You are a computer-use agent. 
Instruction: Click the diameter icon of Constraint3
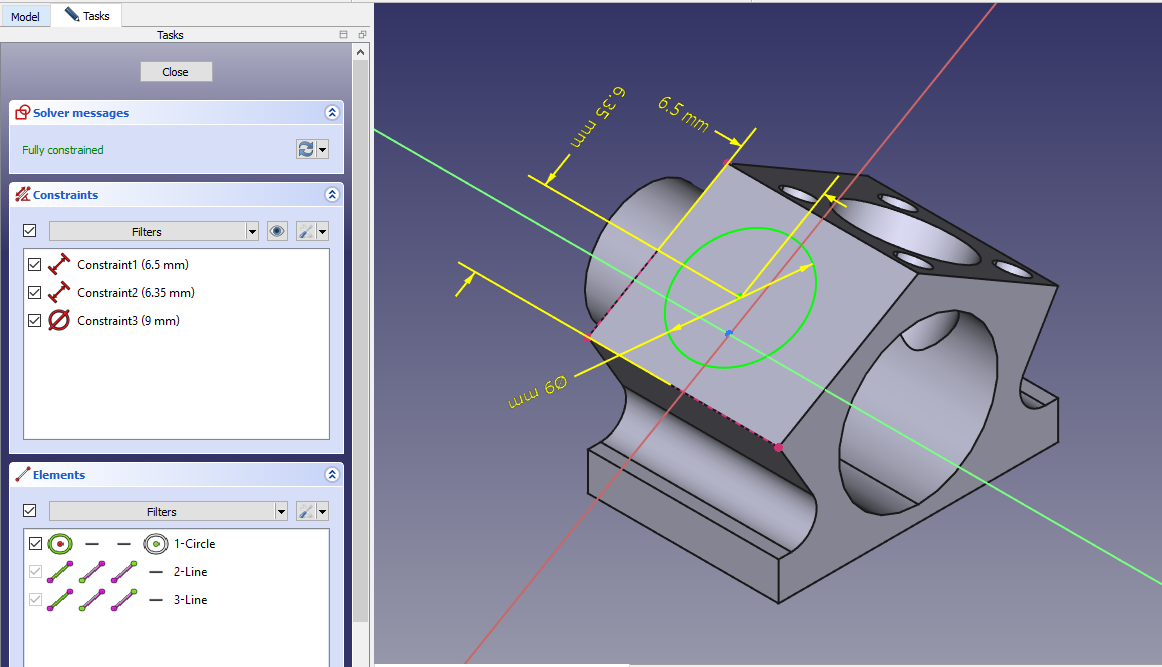(59, 321)
